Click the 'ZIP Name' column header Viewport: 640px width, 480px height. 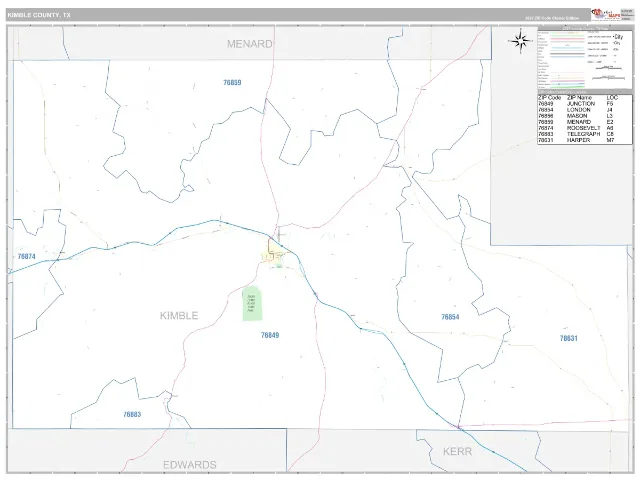579,98
